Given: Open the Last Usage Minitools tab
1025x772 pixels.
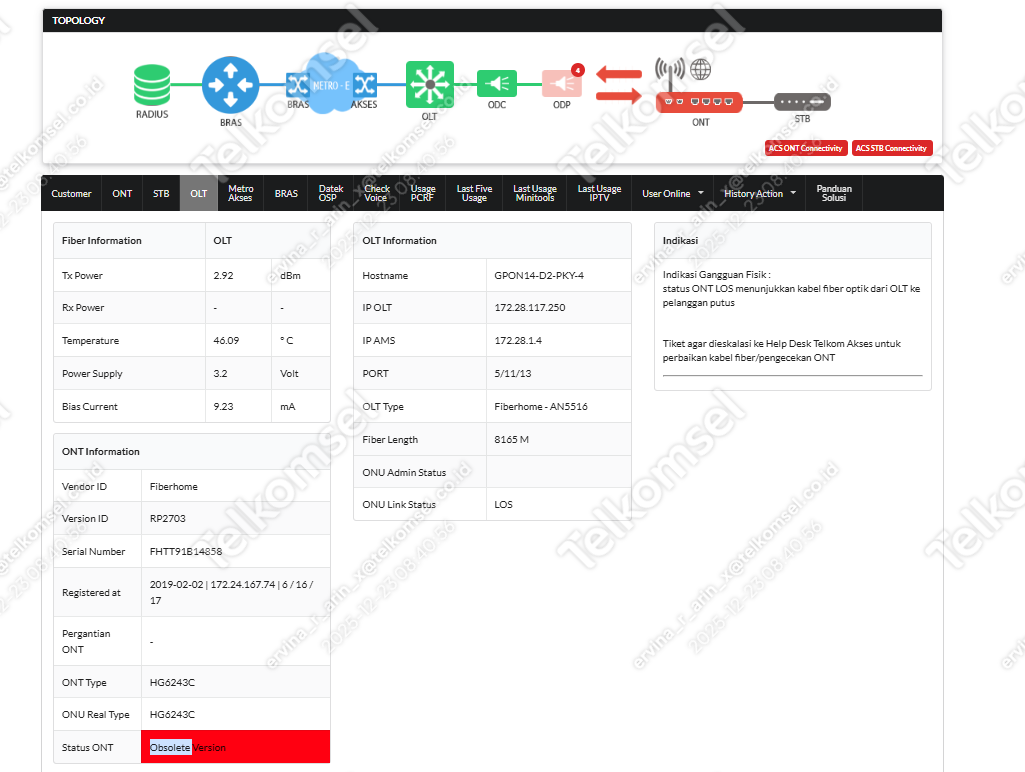Looking at the screenshot, I should tap(535, 193).
